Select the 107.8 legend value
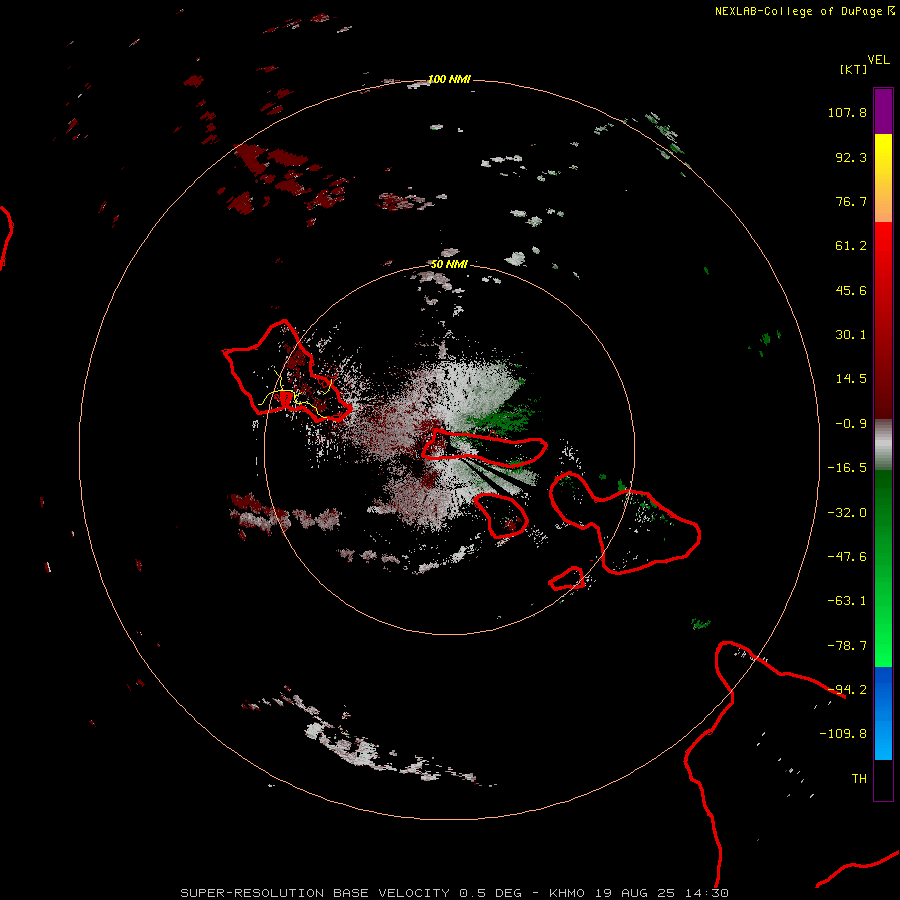 pyautogui.click(x=847, y=112)
